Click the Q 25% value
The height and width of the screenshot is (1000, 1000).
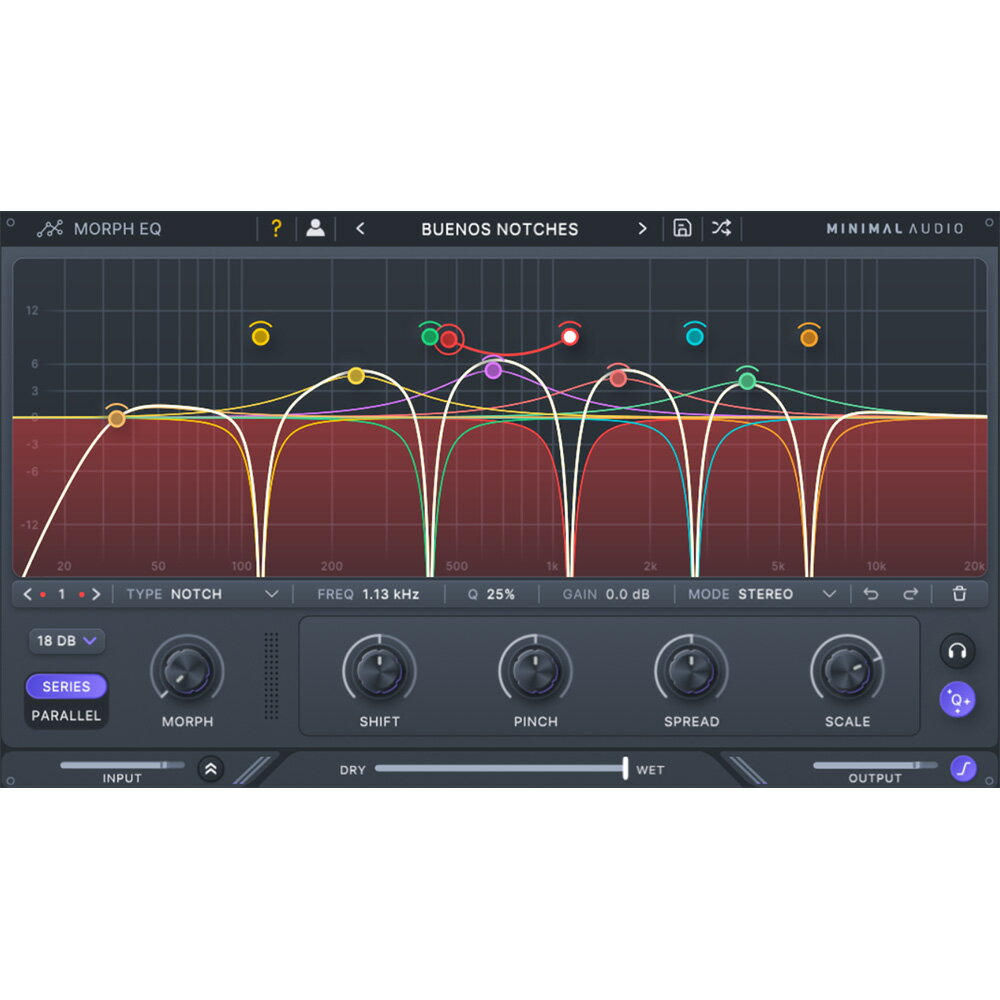click(501, 594)
